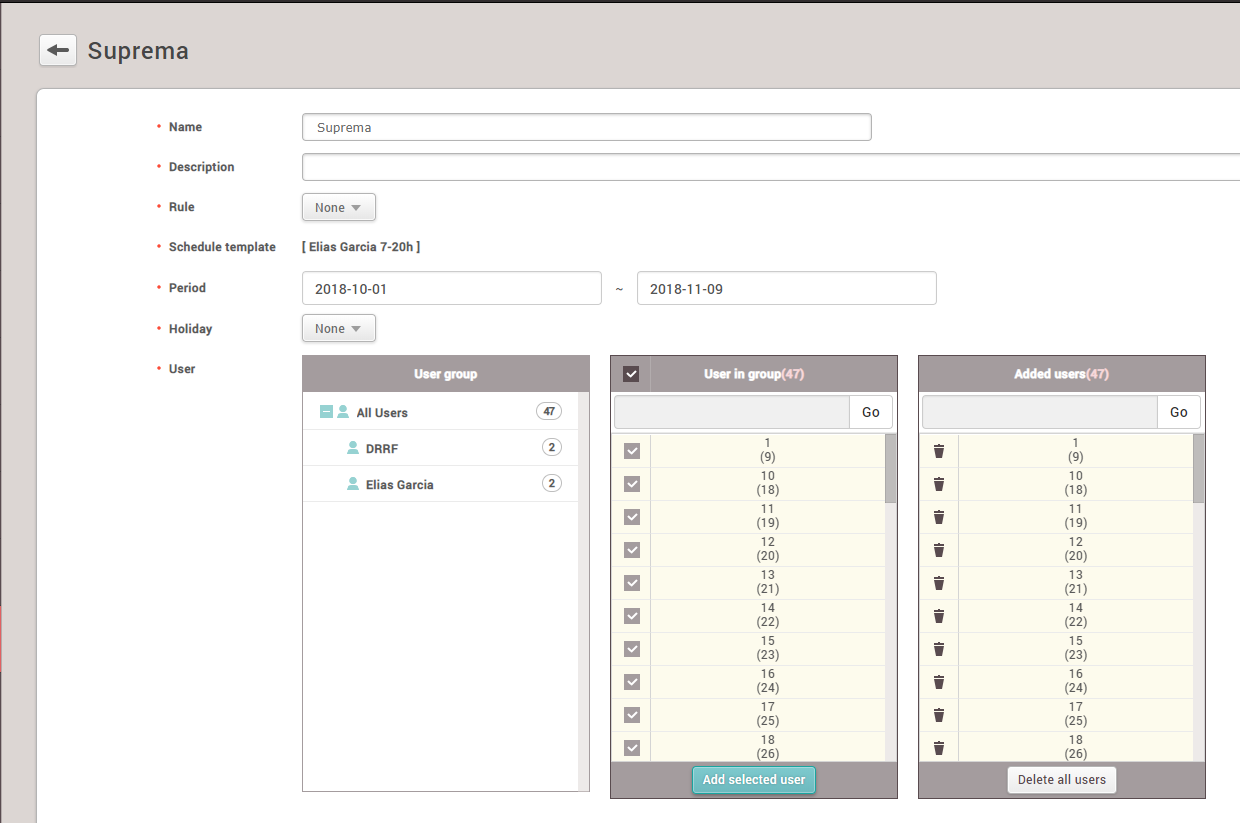Uncheck the checkbox for user 11 (19)
The width and height of the screenshot is (1240, 823).
(x=632, y=517)
